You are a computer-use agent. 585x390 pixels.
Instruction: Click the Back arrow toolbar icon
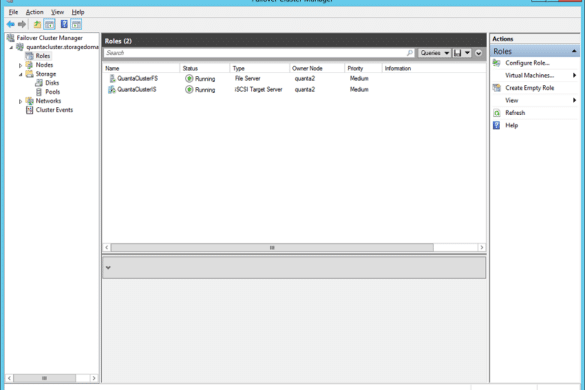pos(10,25)
